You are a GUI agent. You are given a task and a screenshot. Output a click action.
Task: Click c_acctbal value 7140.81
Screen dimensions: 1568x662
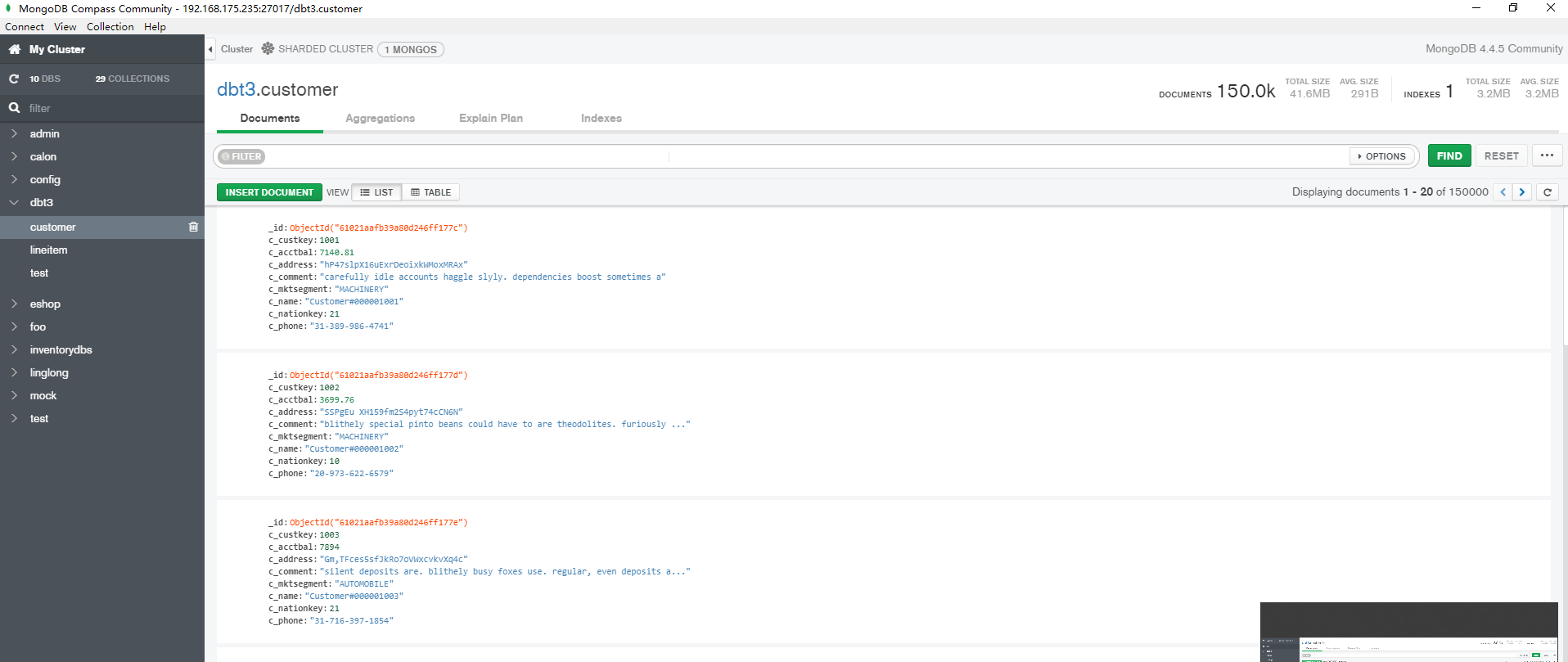tap(336, 253)
